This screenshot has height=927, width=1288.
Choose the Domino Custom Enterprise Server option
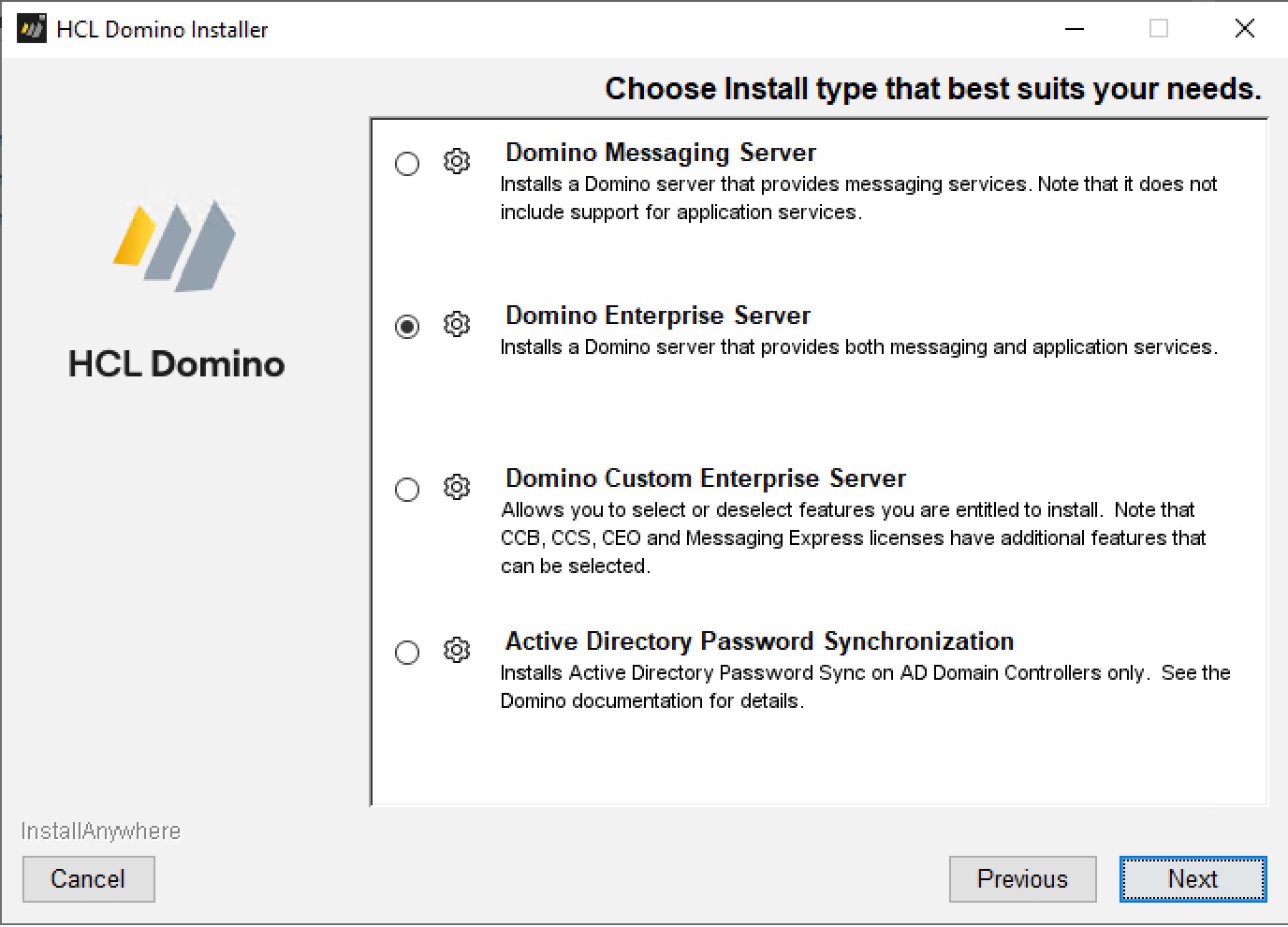click(x=406, y=490)
